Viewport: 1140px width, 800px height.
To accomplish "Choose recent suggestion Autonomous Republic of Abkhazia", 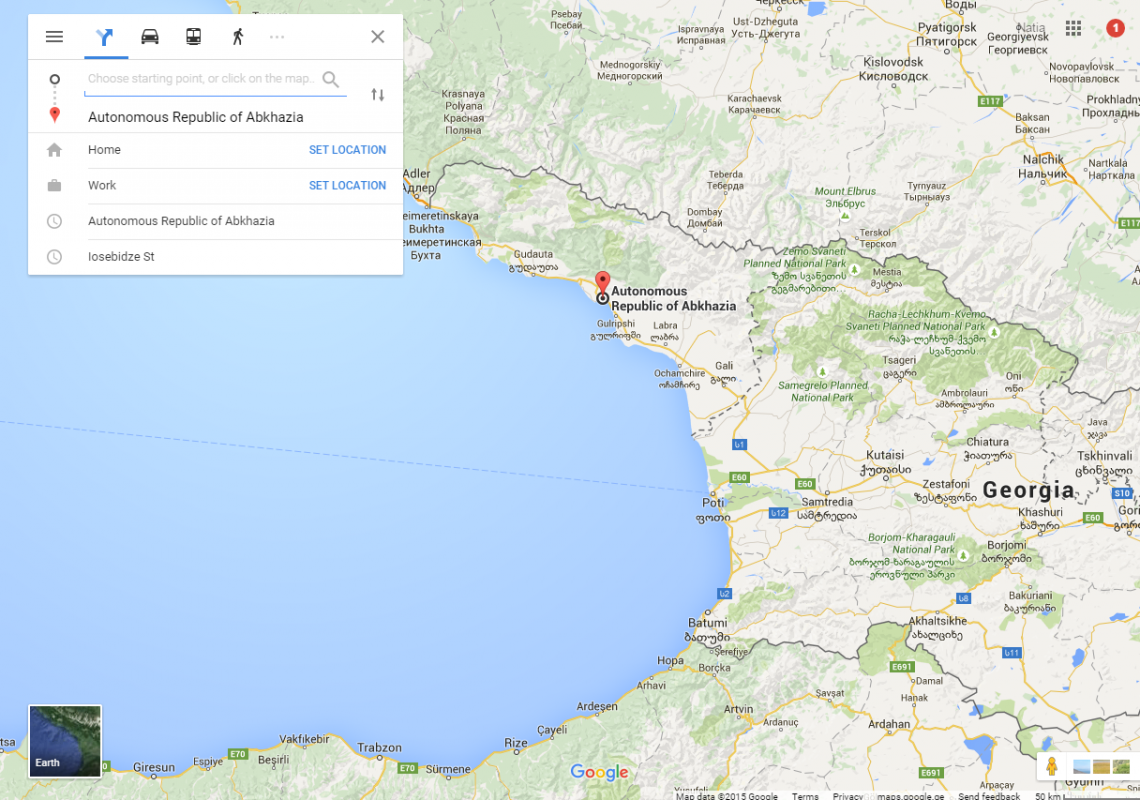I will 215,221.
